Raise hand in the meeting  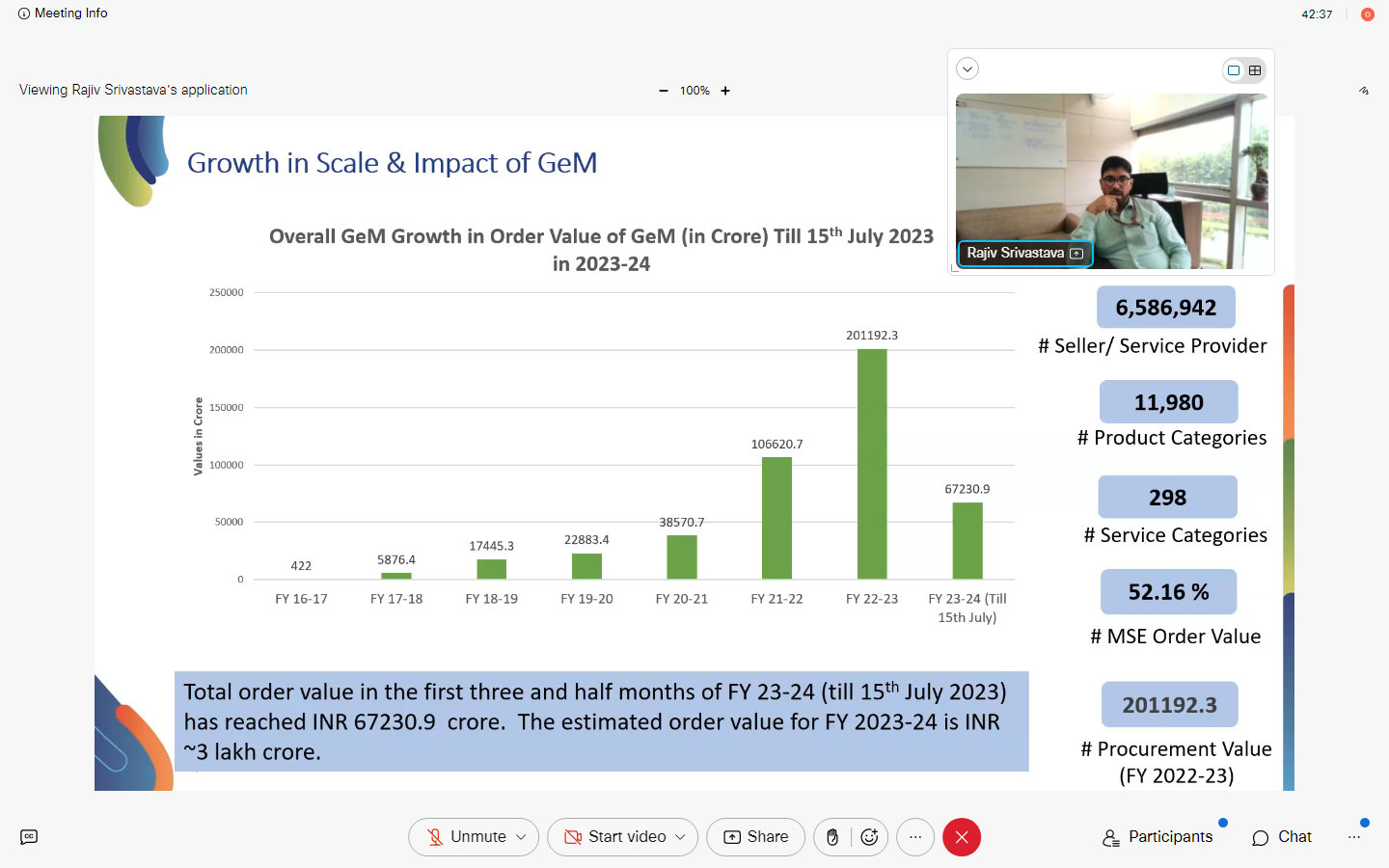(832, 837)
